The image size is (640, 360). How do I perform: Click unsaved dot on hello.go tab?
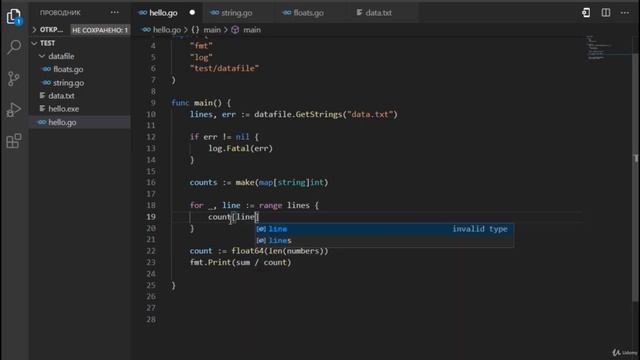192,13
